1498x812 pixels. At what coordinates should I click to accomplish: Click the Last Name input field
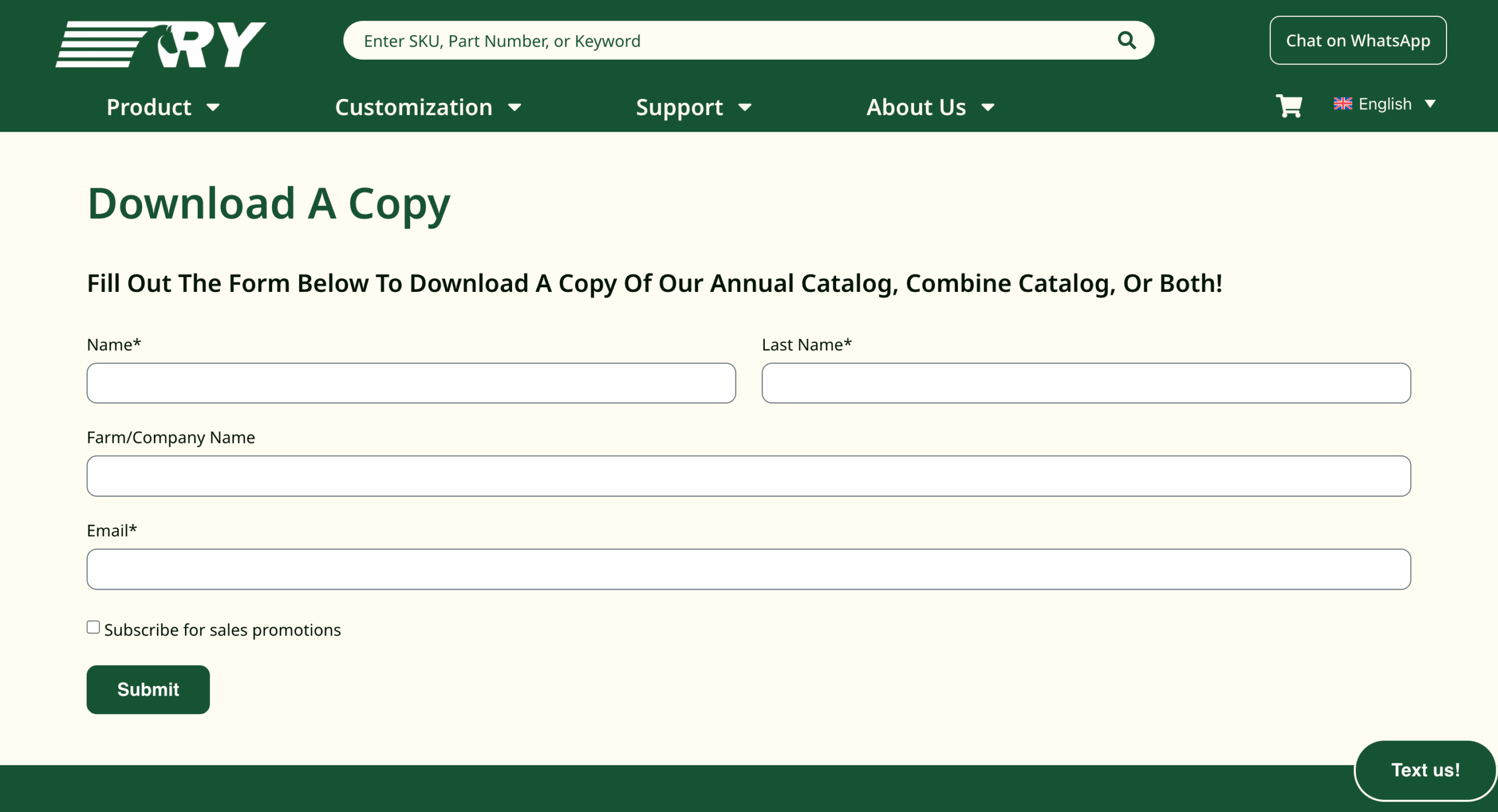pyautogui.click(x=1085, y=383)
